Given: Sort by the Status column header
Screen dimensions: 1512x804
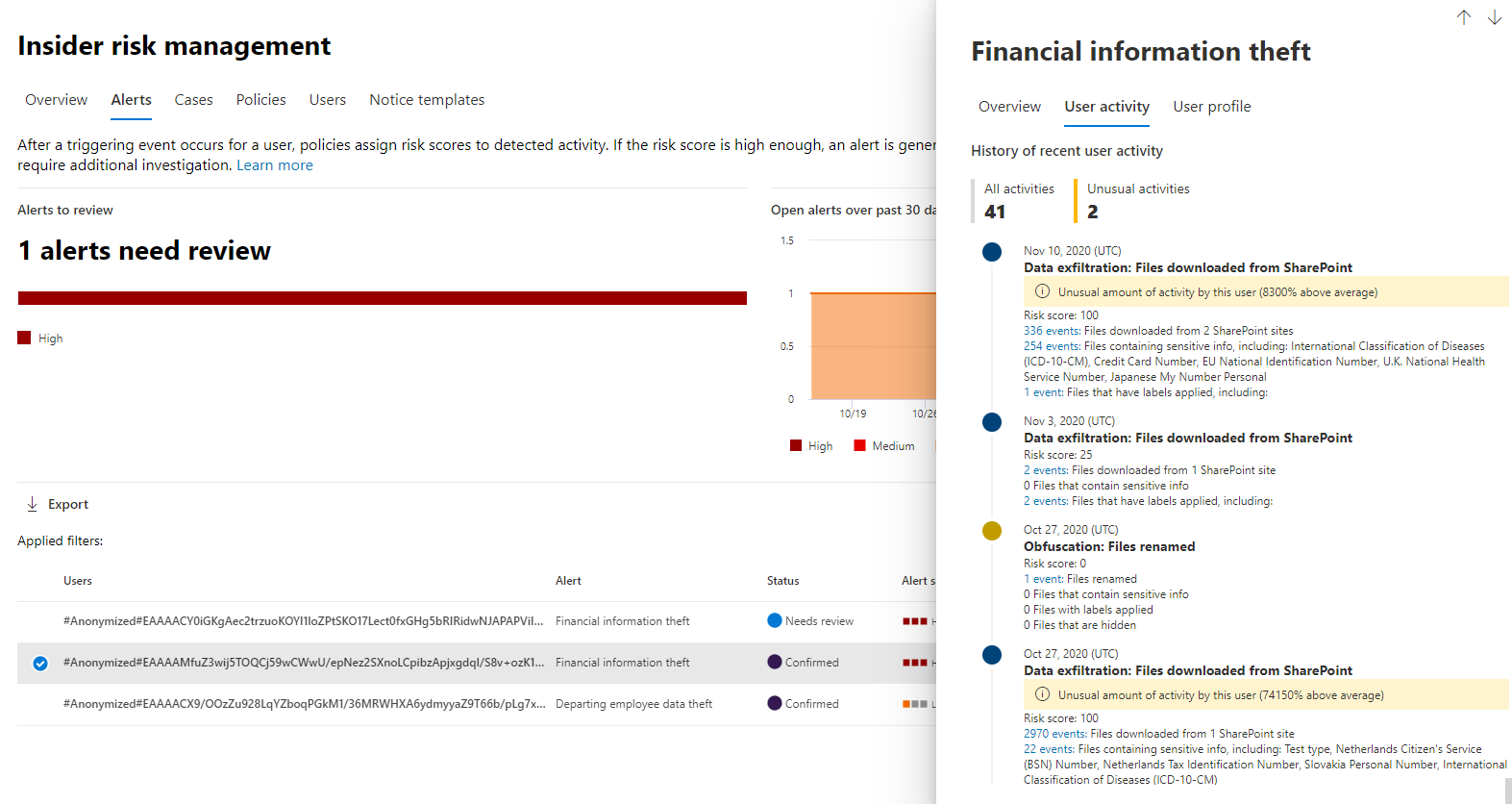Looking at the screenshot, I should [x=782, y=581].
